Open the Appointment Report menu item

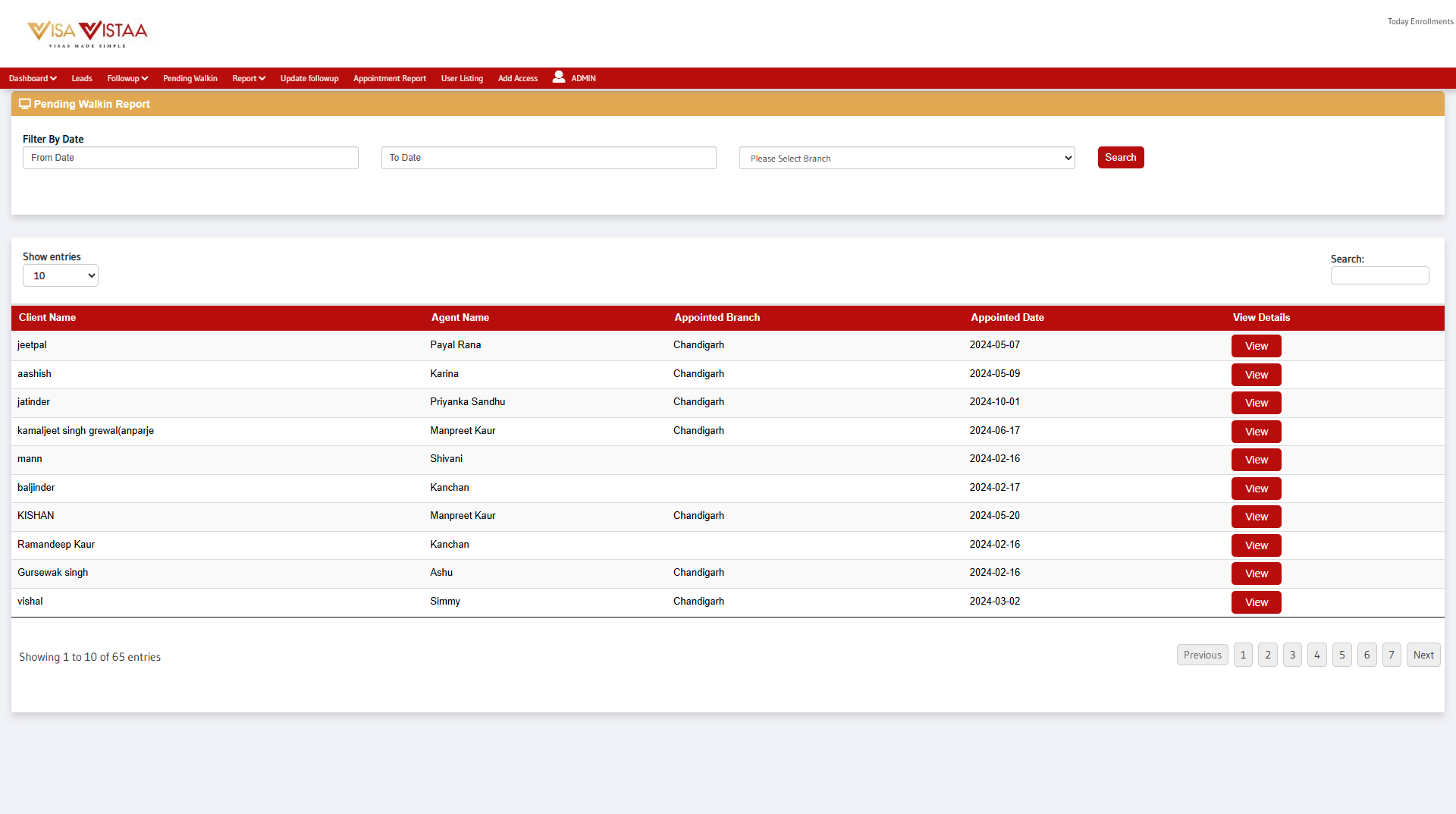390,78
